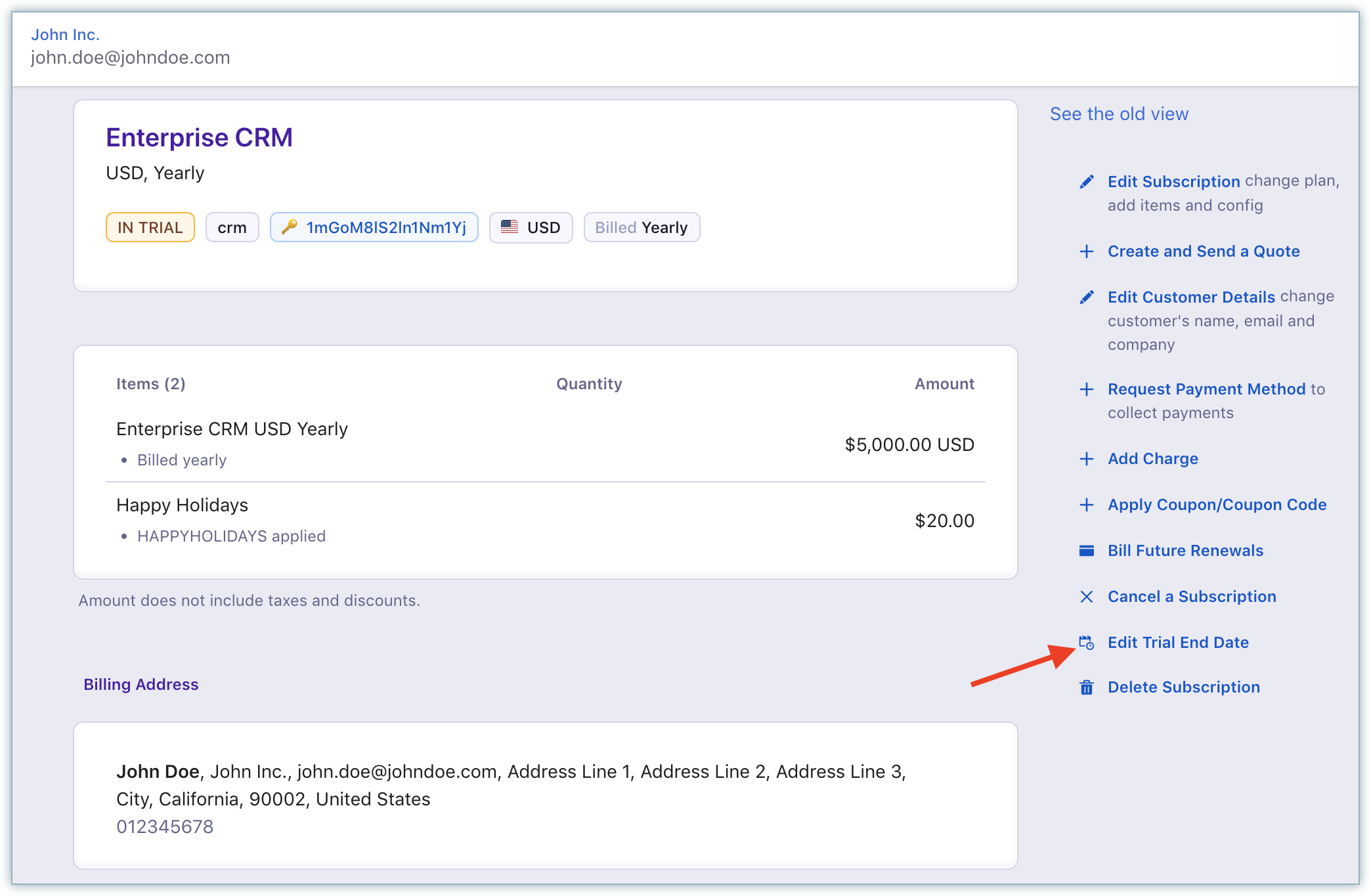Click the Enterprise CRM plan title
This screenshot has width=1371, height=896.
[x=199, y=138]
